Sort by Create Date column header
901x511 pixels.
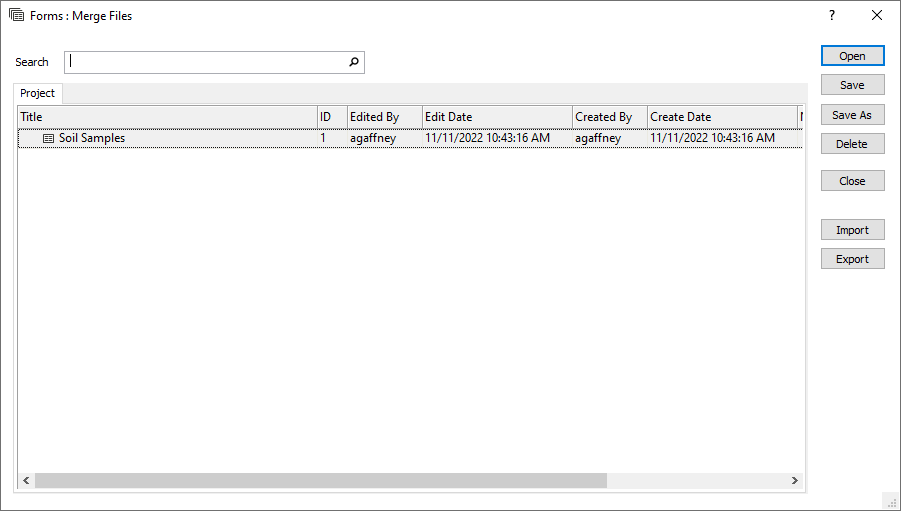pos(721,117)
